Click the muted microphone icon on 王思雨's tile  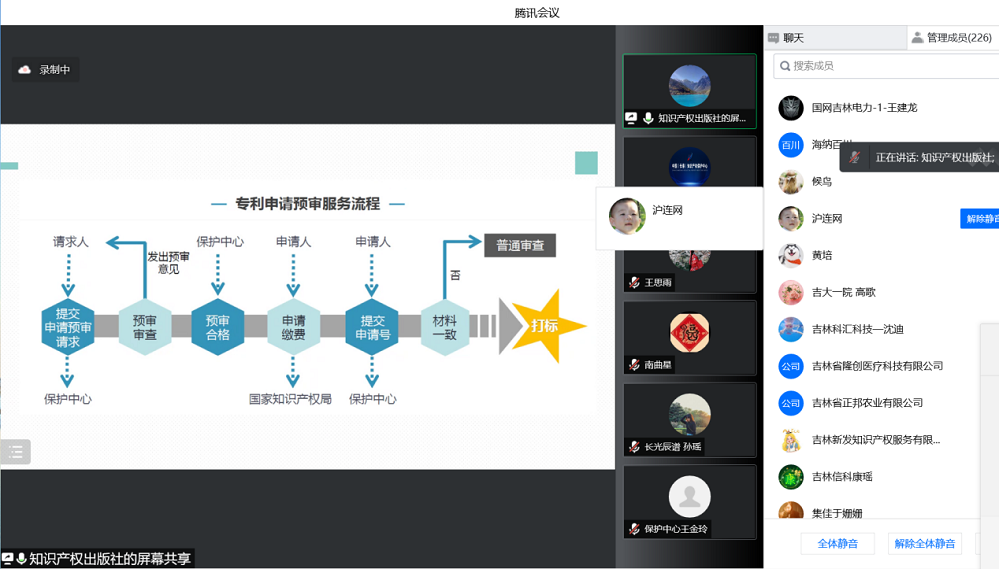(634, 283)
